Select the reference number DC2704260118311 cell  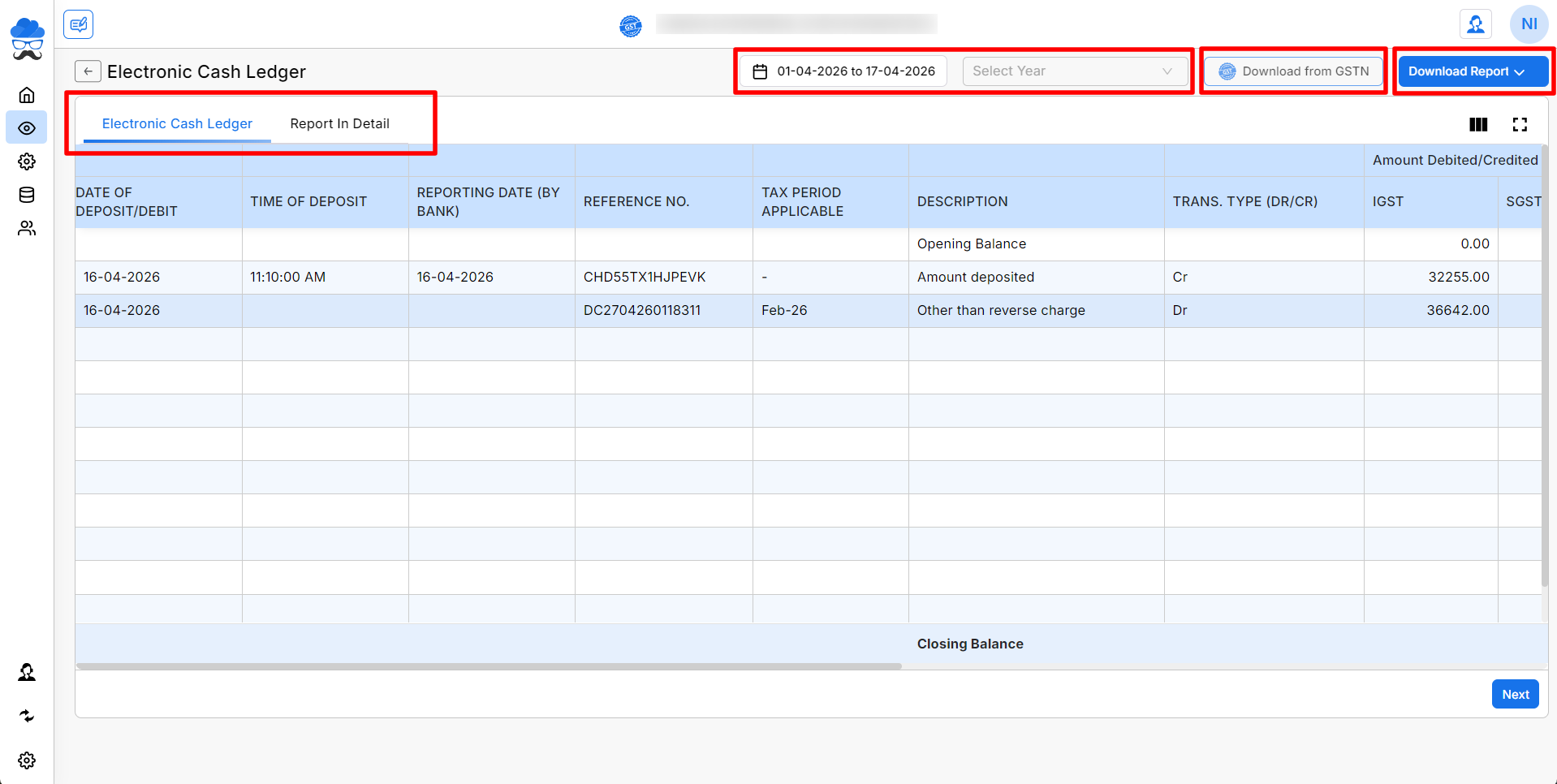click(641, 310)
